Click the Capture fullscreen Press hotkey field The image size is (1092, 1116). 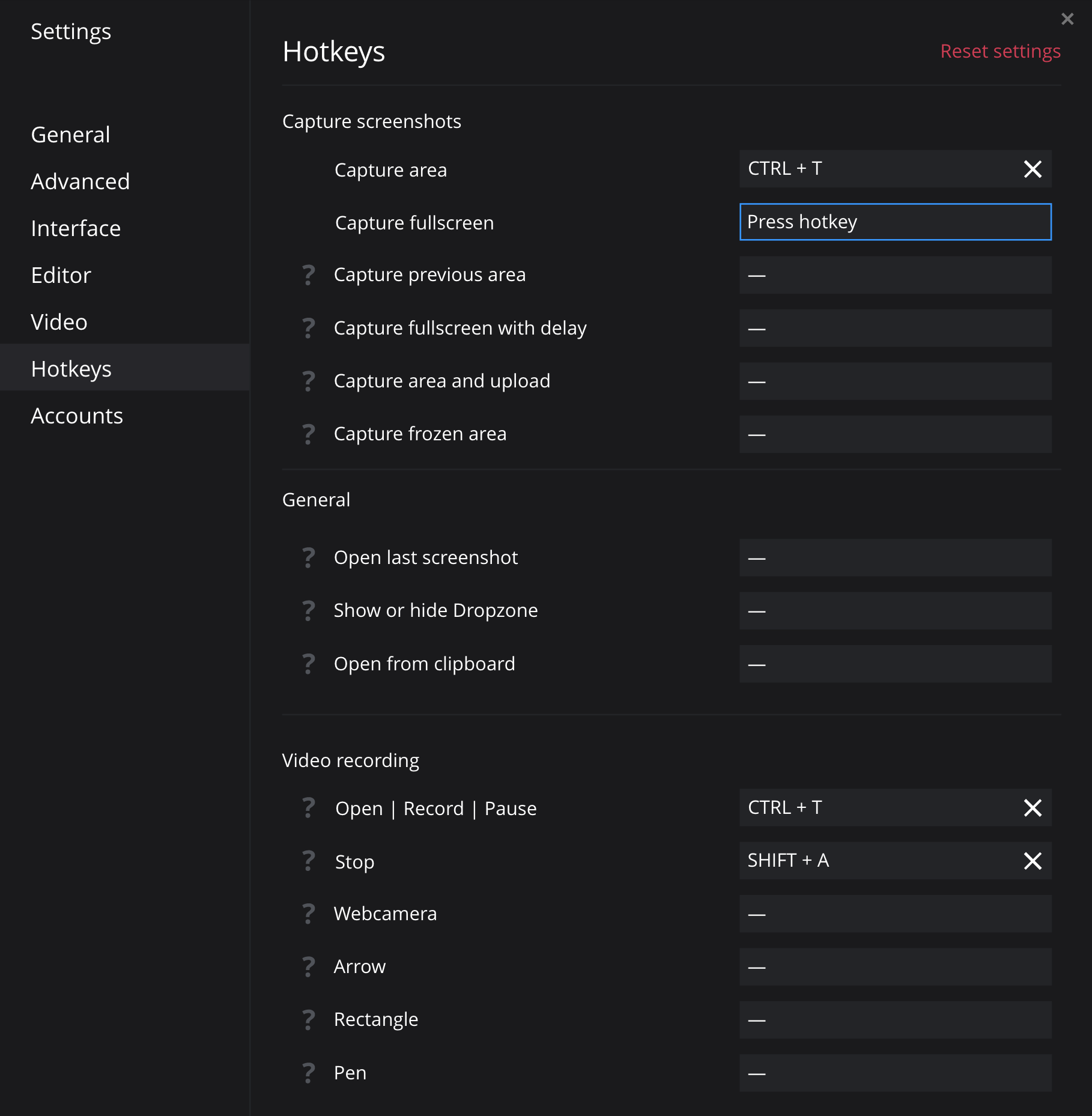click(x=895, y=222)
